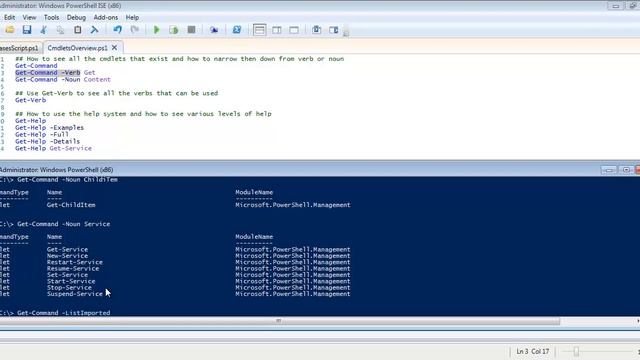
Task: Click the 'Get-Help Get-Service' script line
Action: 53,148
